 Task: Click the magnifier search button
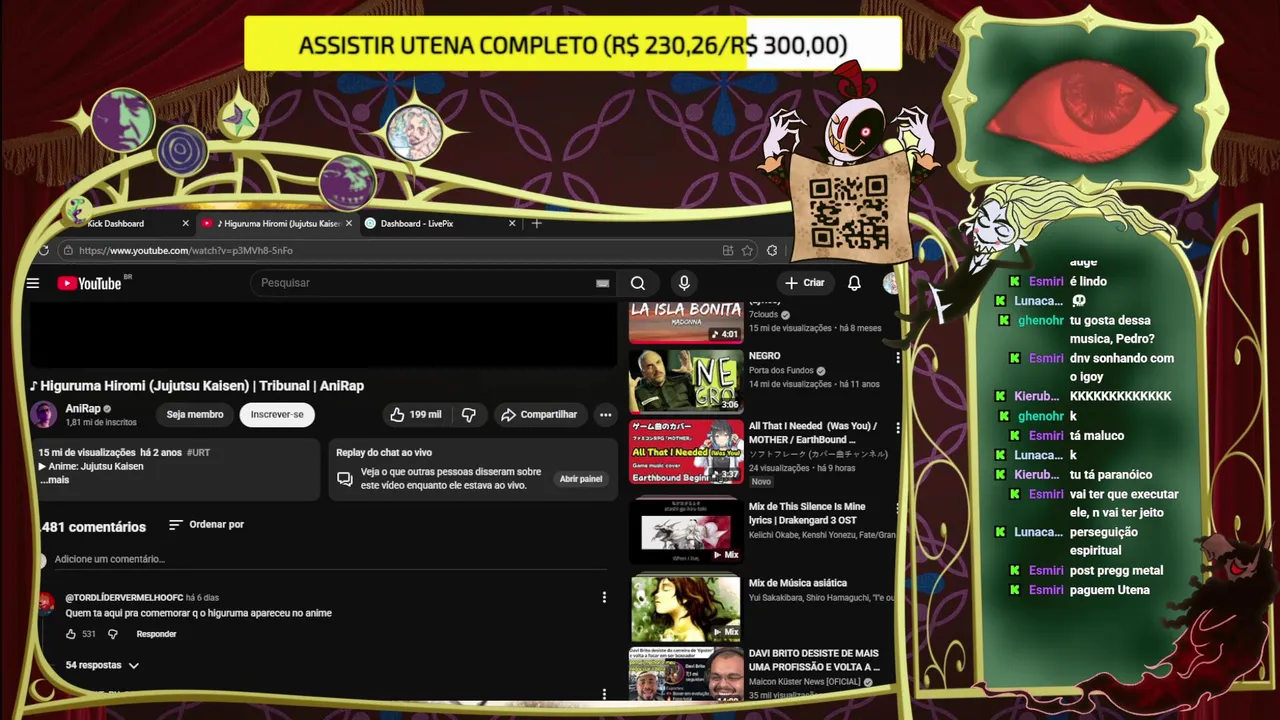tap(637, 283)
